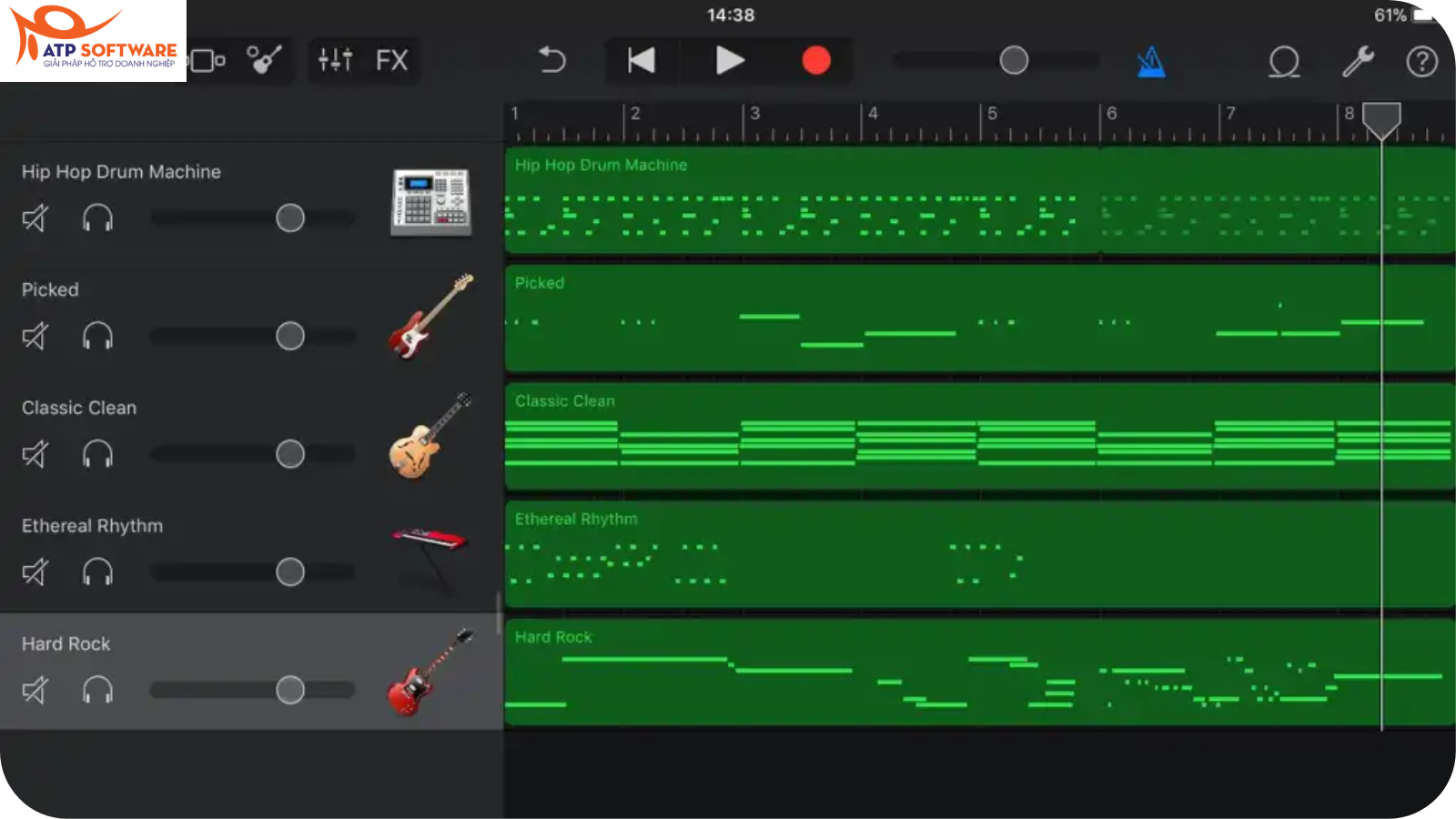Click the Undo arrow
The height and width of the screenshot is (819, 1456).
coord(552,60)
